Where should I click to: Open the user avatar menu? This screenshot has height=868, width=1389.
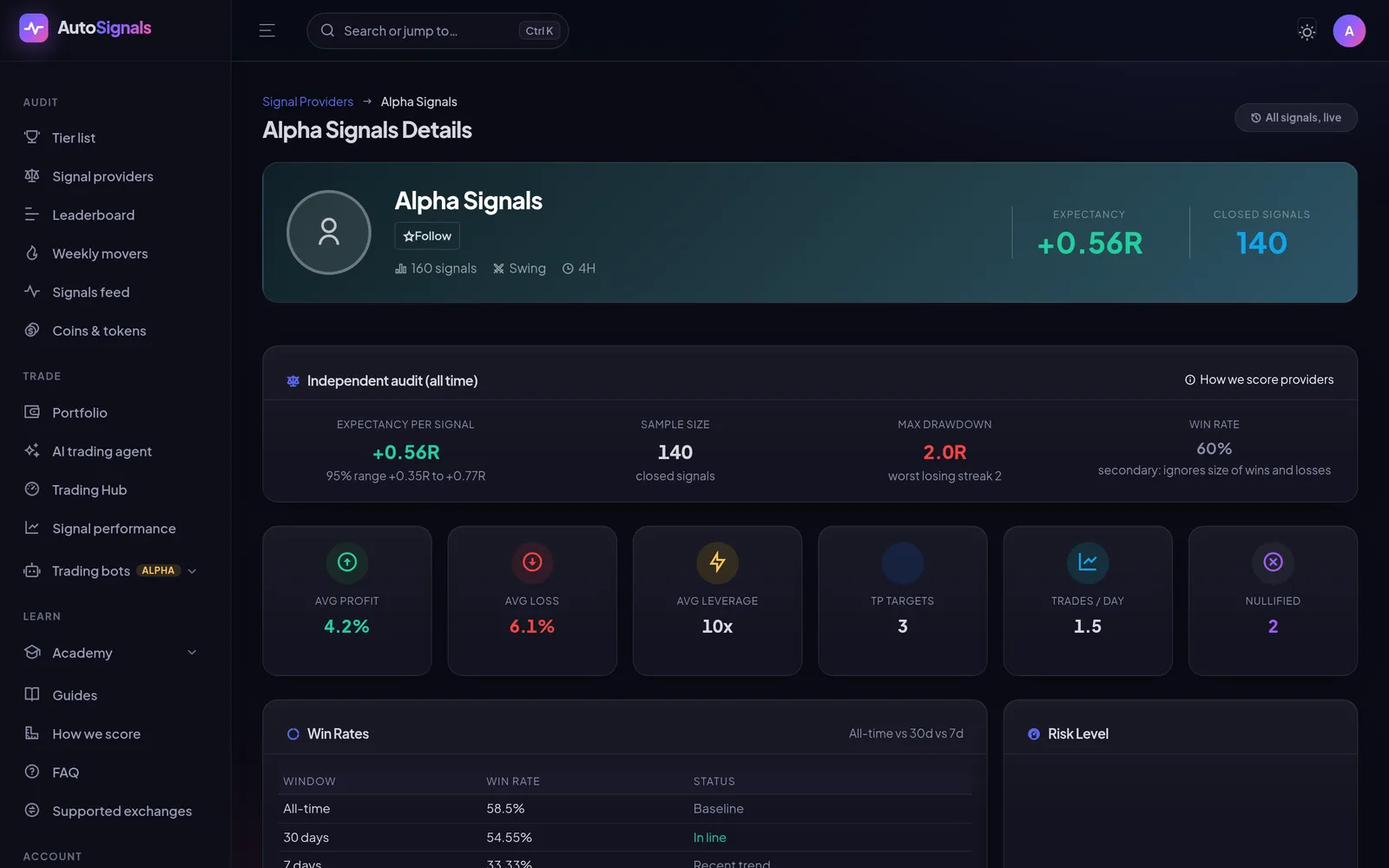pos(1349,31)
